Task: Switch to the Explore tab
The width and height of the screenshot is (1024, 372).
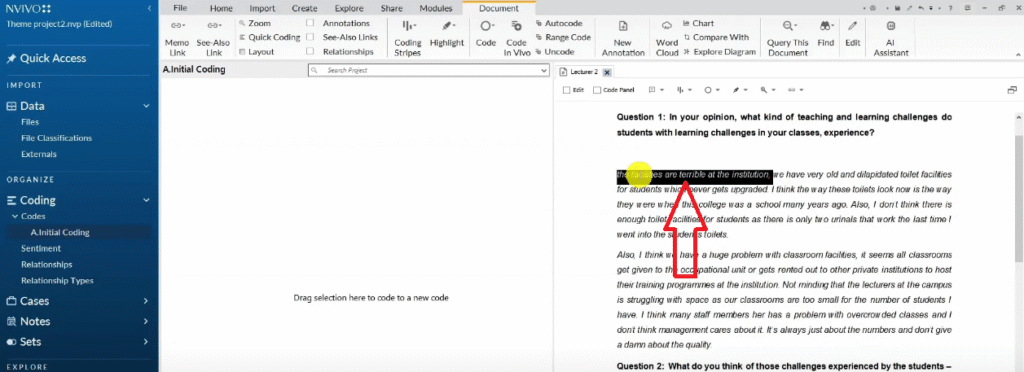Action: [x=349, y=8]
